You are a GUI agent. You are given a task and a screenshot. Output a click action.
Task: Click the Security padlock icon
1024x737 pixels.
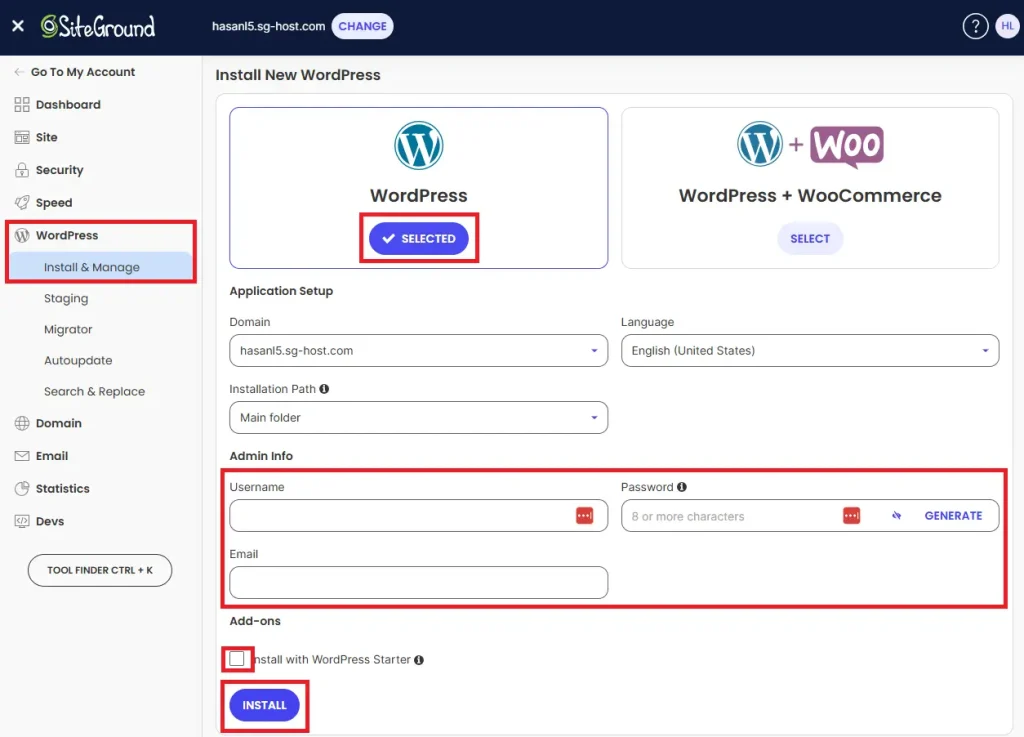(22, 170)
